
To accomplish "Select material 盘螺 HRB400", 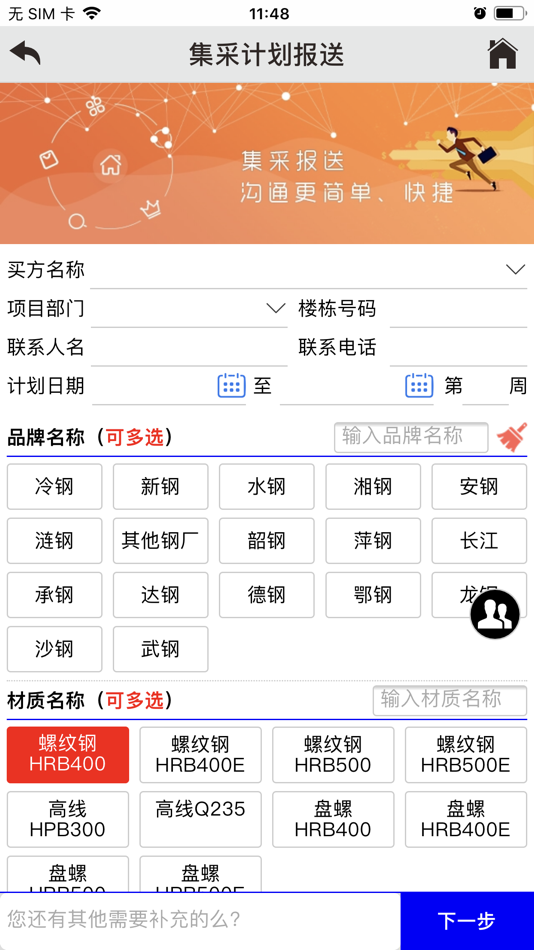I will pyautogui.click(x=333, y=819).
